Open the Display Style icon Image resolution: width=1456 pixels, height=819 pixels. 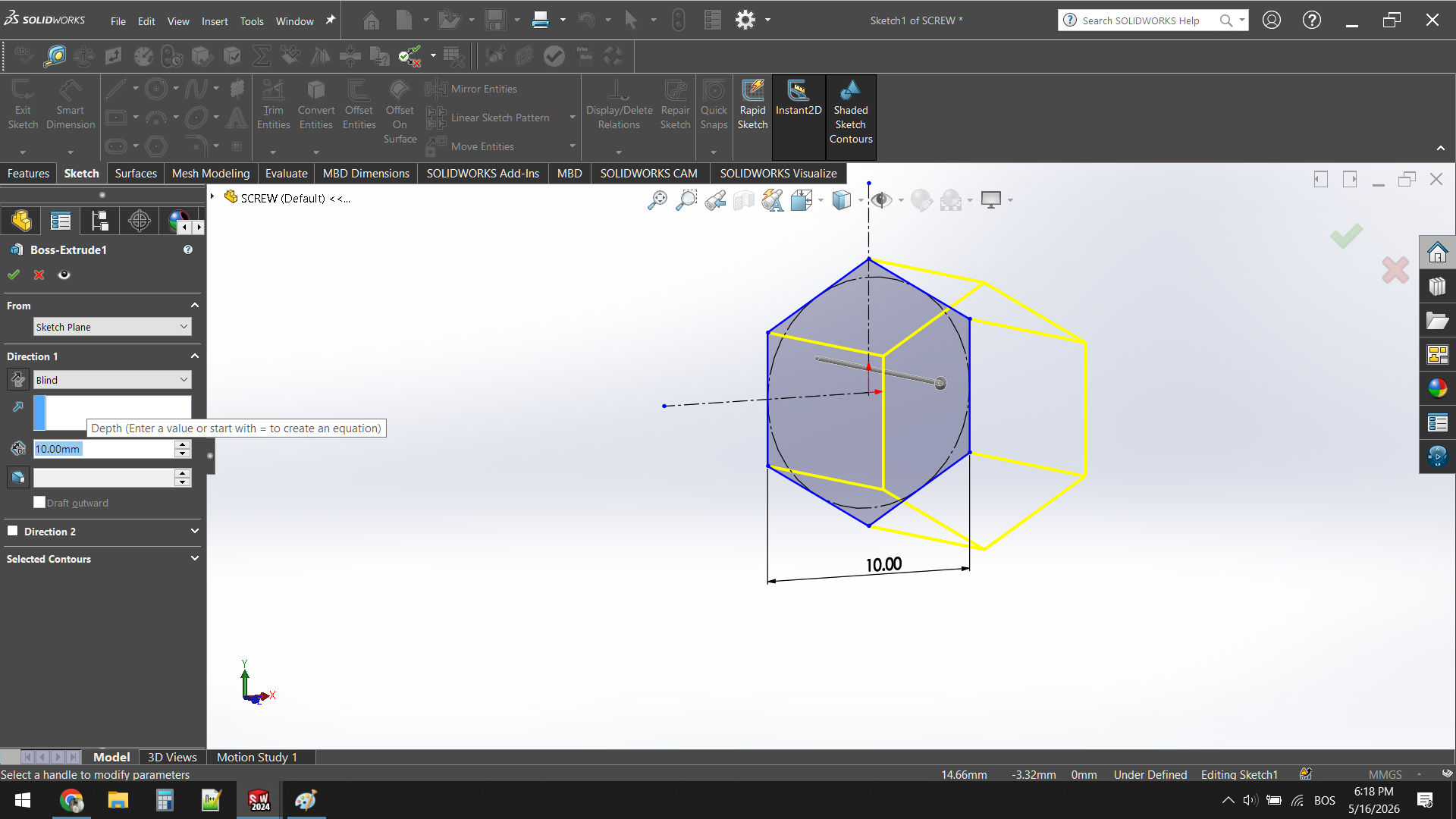(842, 200)
